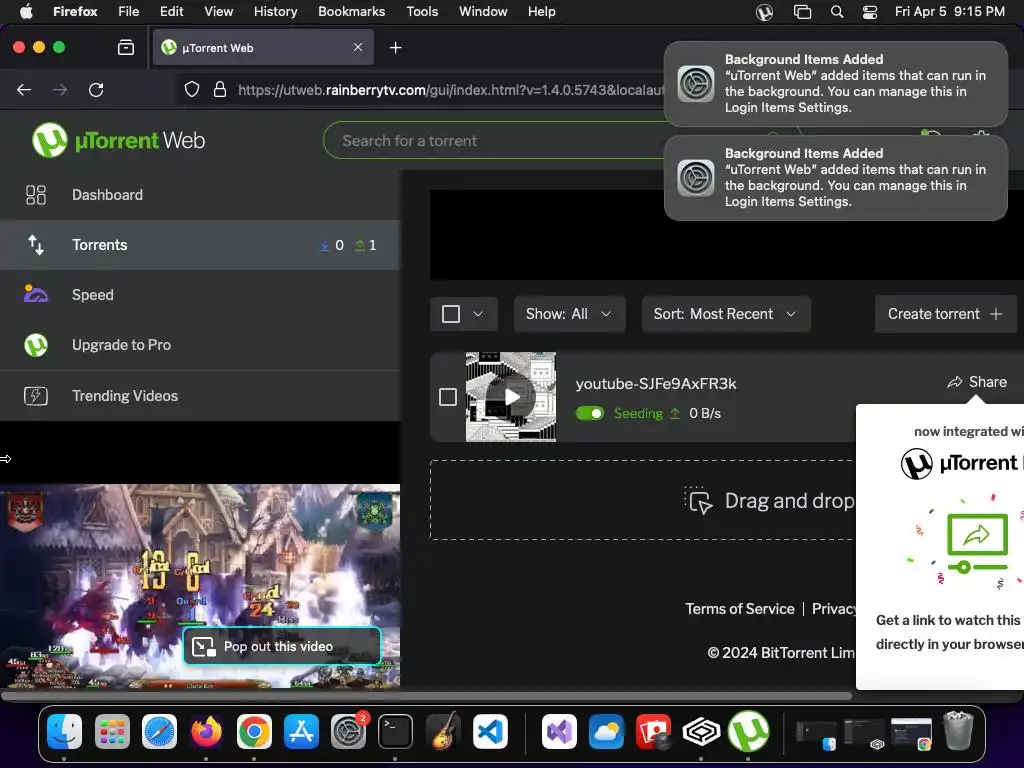
Task: Click the Spotlight search icon in menu bar
Action: coord(837,12)
